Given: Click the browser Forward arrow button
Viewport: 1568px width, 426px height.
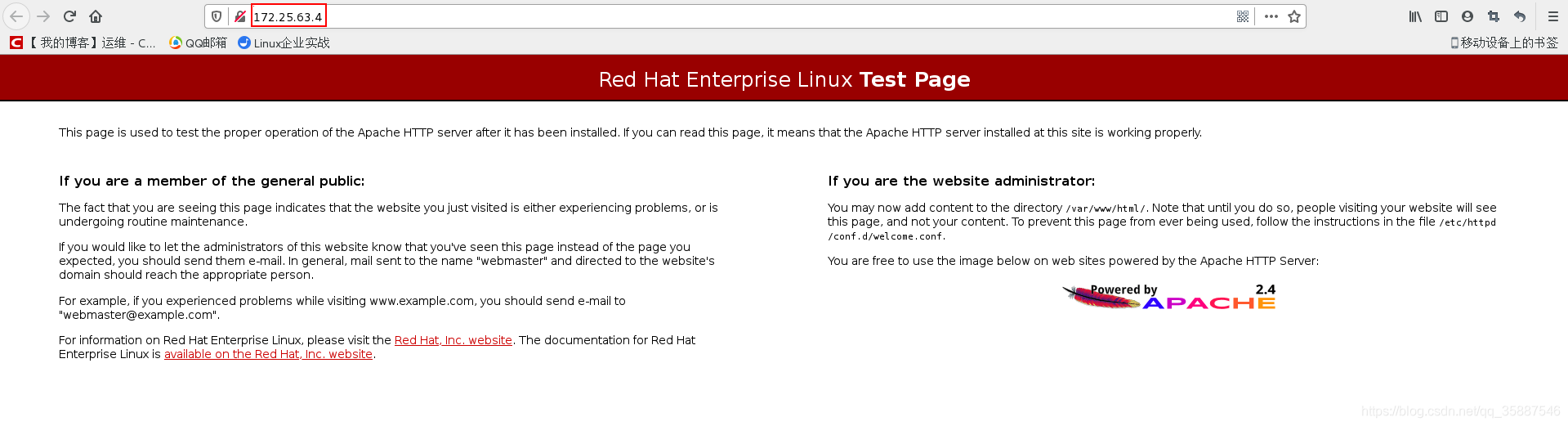Looking at the screenshot, I should [44, 16].
